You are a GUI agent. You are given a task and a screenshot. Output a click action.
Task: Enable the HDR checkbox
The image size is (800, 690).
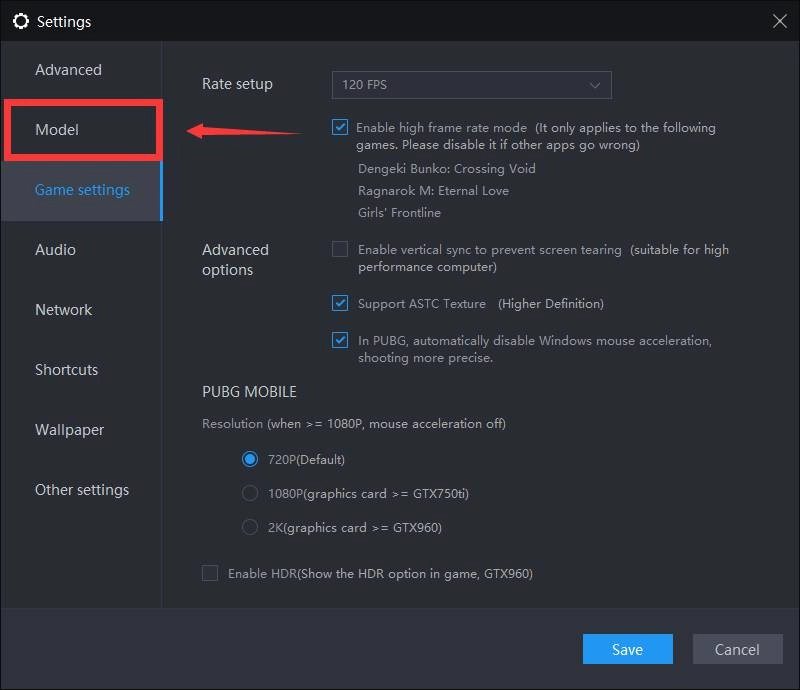coord(210,573)
